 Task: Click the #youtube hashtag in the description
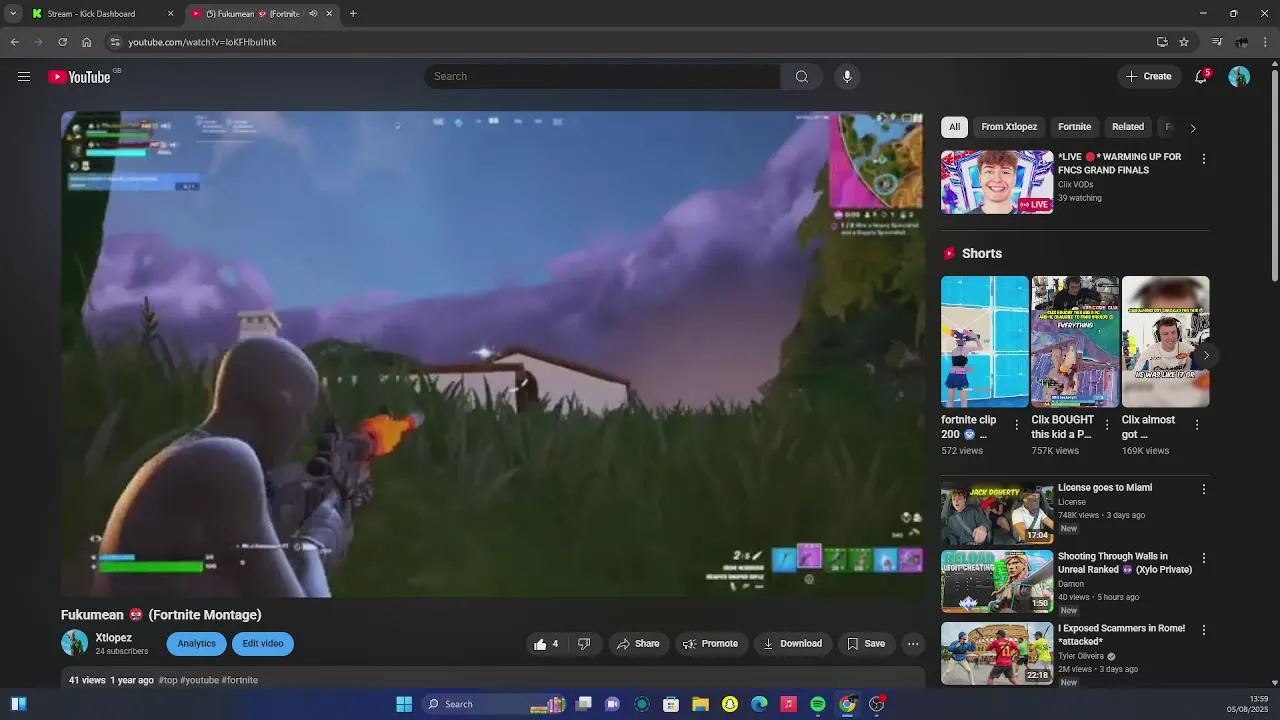point(200,680)
